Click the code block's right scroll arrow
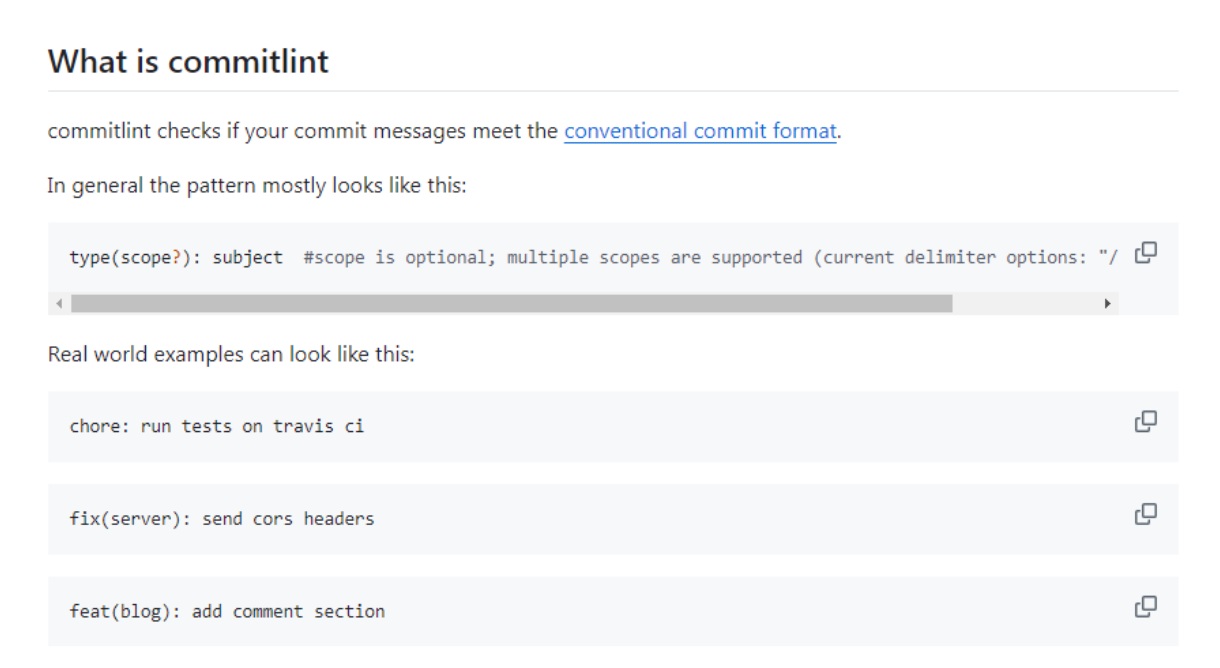The width and height of the screenshot is (1220, 668). click(x=1107, y=303)
